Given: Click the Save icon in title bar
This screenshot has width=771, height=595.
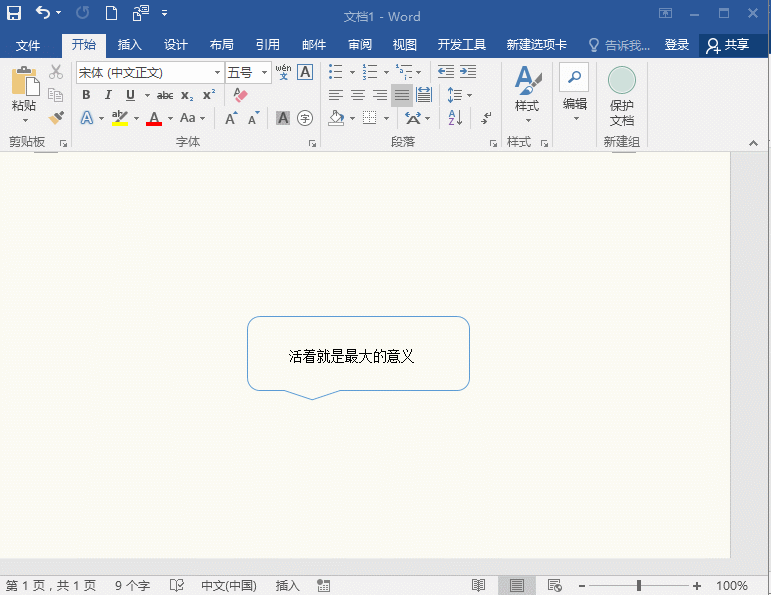Looking at the screenshot, I should point(14,13).
